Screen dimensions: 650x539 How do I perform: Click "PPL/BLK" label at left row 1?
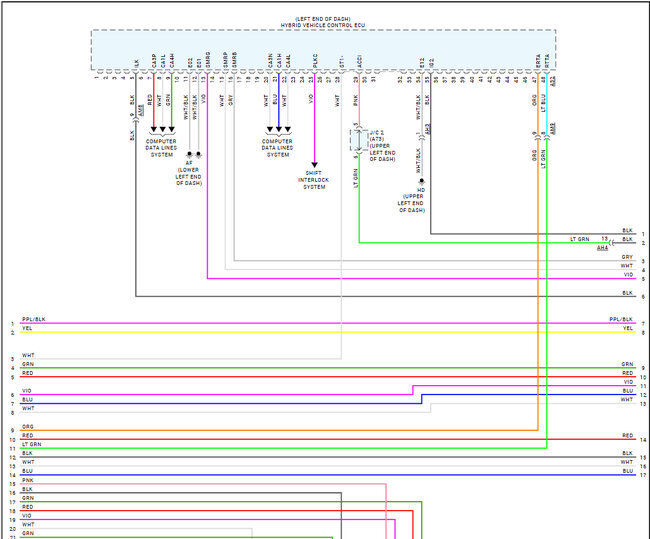(34, 319)
